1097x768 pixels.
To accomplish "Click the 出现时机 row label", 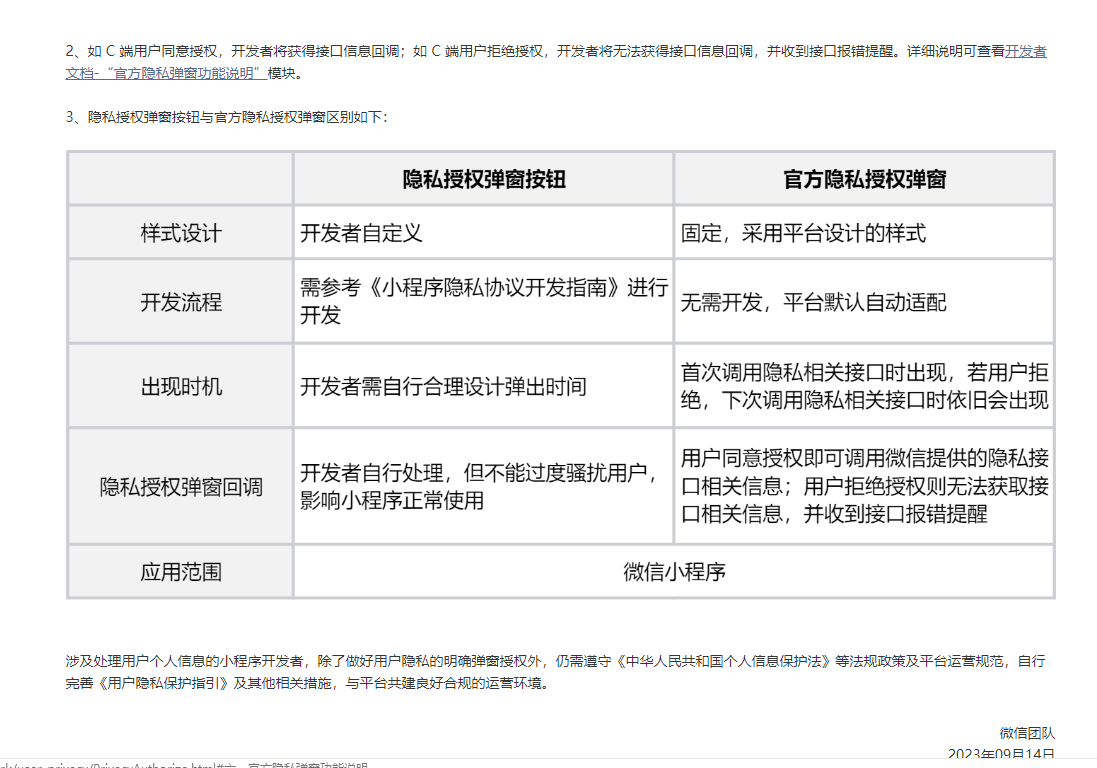I will 181,386.
